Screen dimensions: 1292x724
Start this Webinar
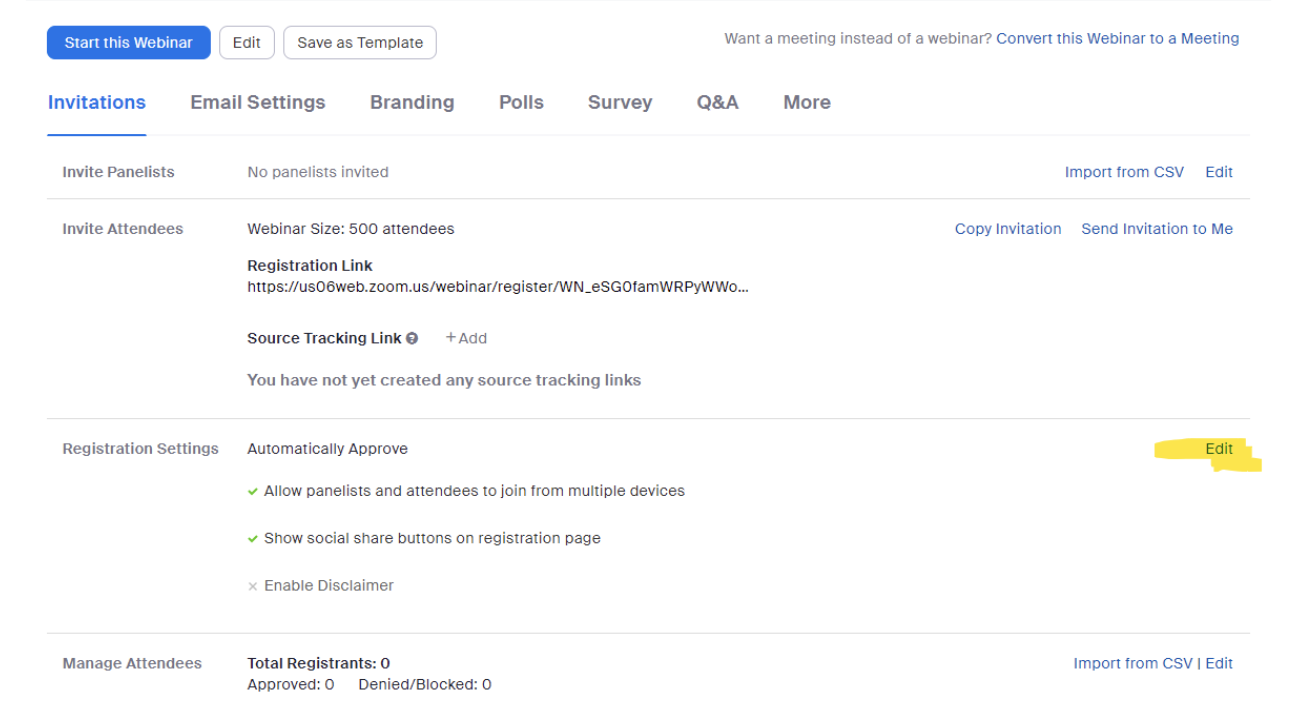point(129,43)
